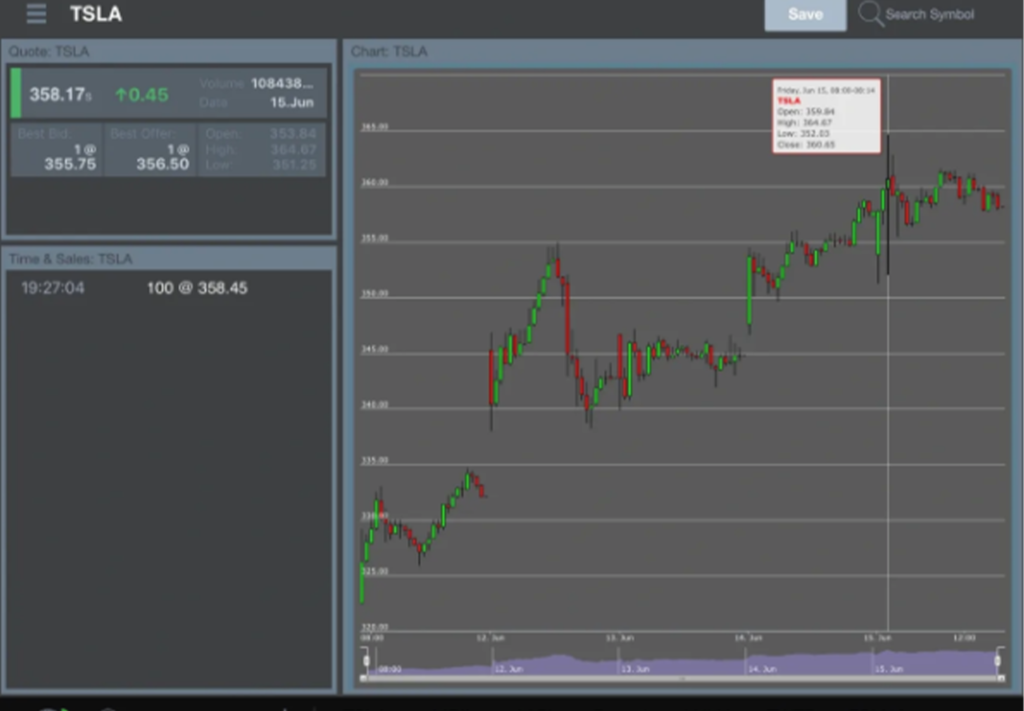Click the 335.00 price axis label

[x=374, y=460]
